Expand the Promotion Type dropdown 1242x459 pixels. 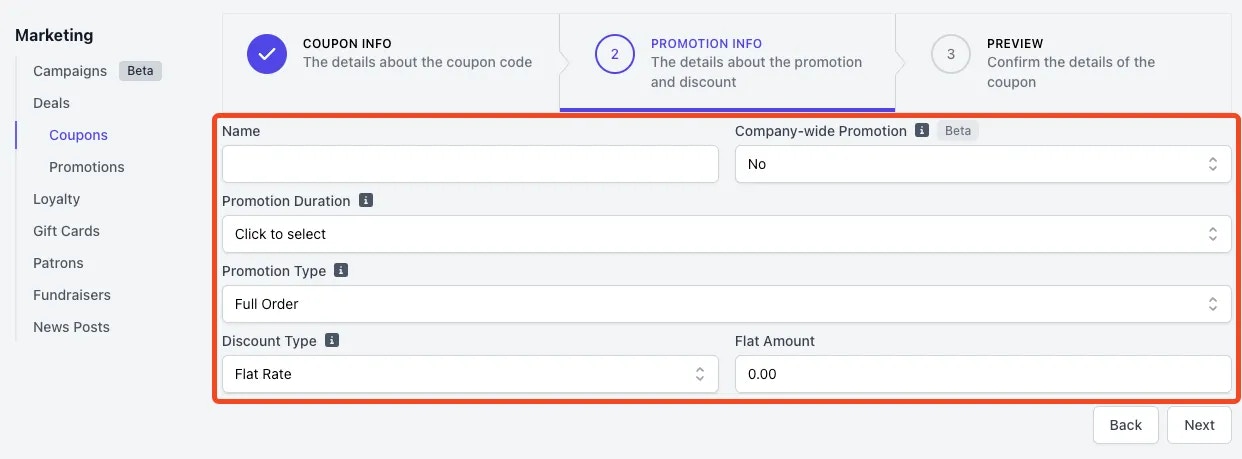(726, 304)
